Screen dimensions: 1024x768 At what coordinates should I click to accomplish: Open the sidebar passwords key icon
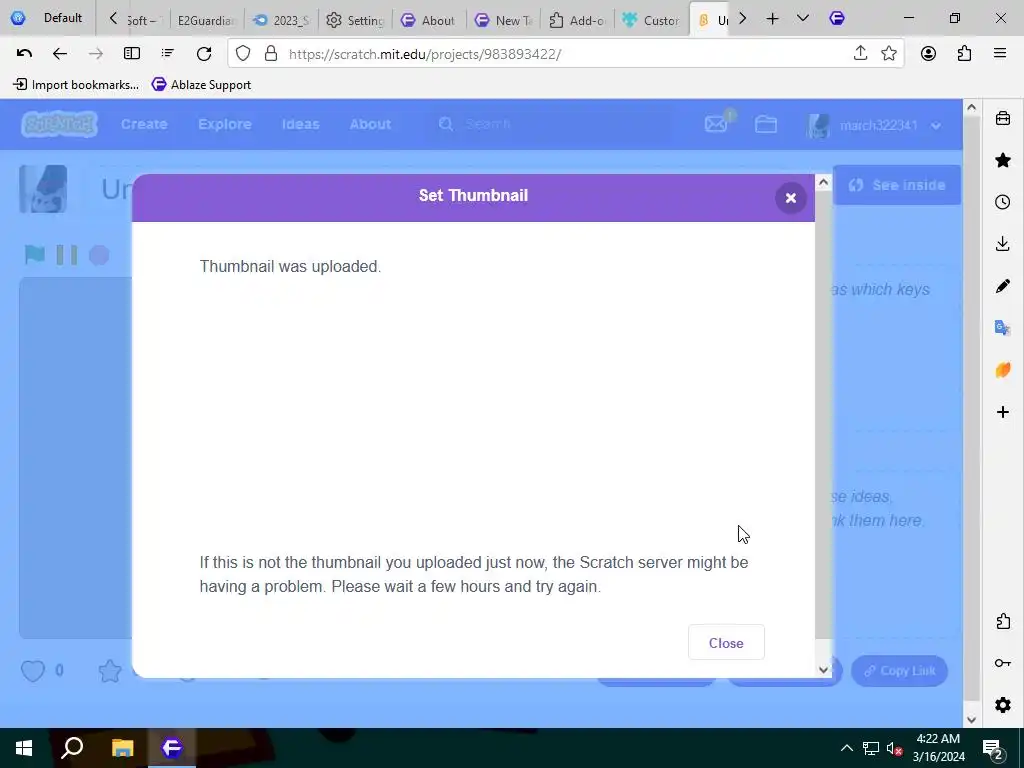click(1003, 663)
